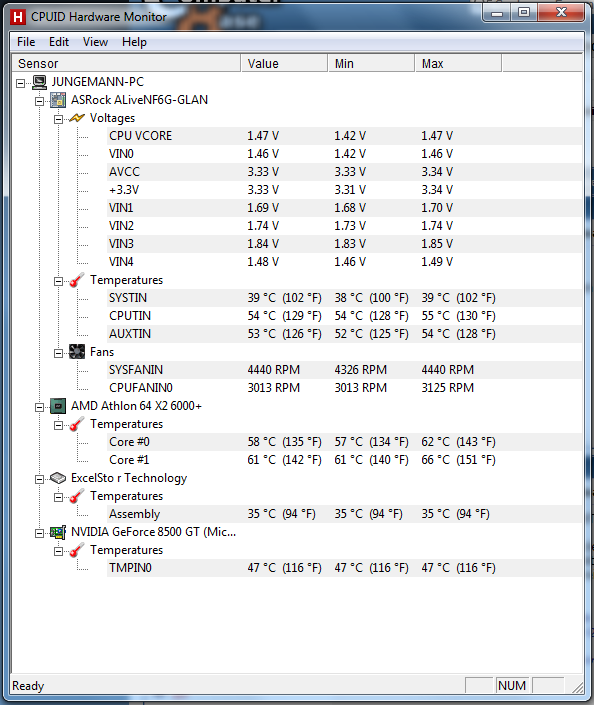Click the motherboard Temperatures thermometer icon
594x705 pixels.
click(77, 280)
